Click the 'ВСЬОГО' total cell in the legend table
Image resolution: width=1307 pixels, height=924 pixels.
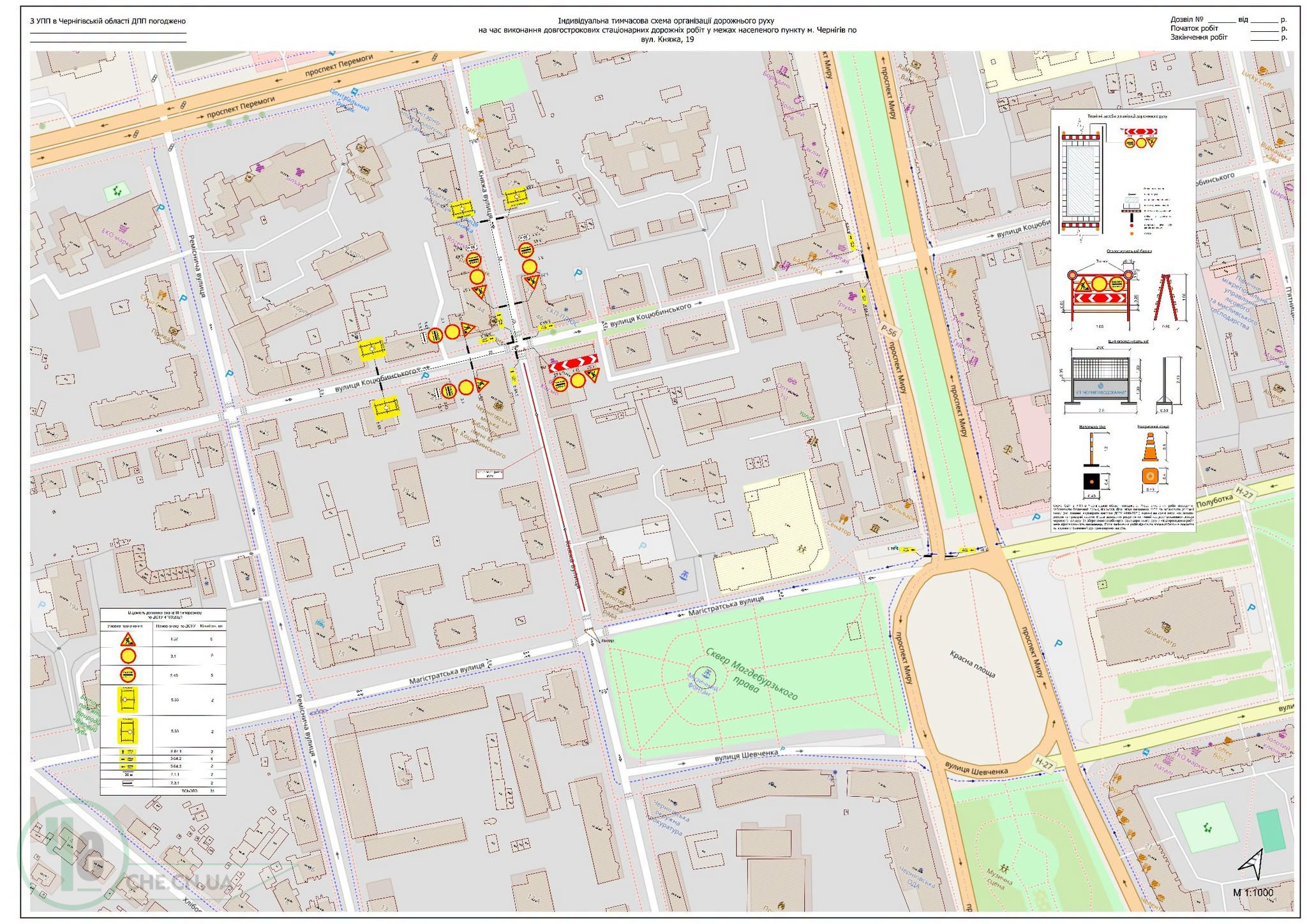190,791
